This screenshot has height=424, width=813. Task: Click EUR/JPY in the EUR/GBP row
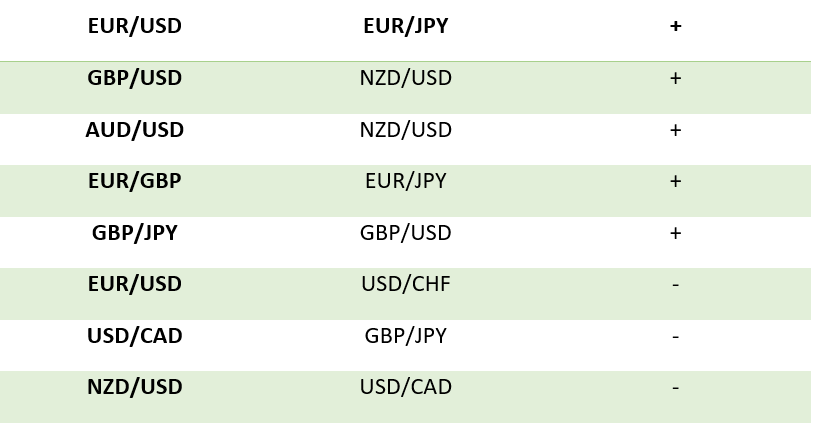click(405, 181)
